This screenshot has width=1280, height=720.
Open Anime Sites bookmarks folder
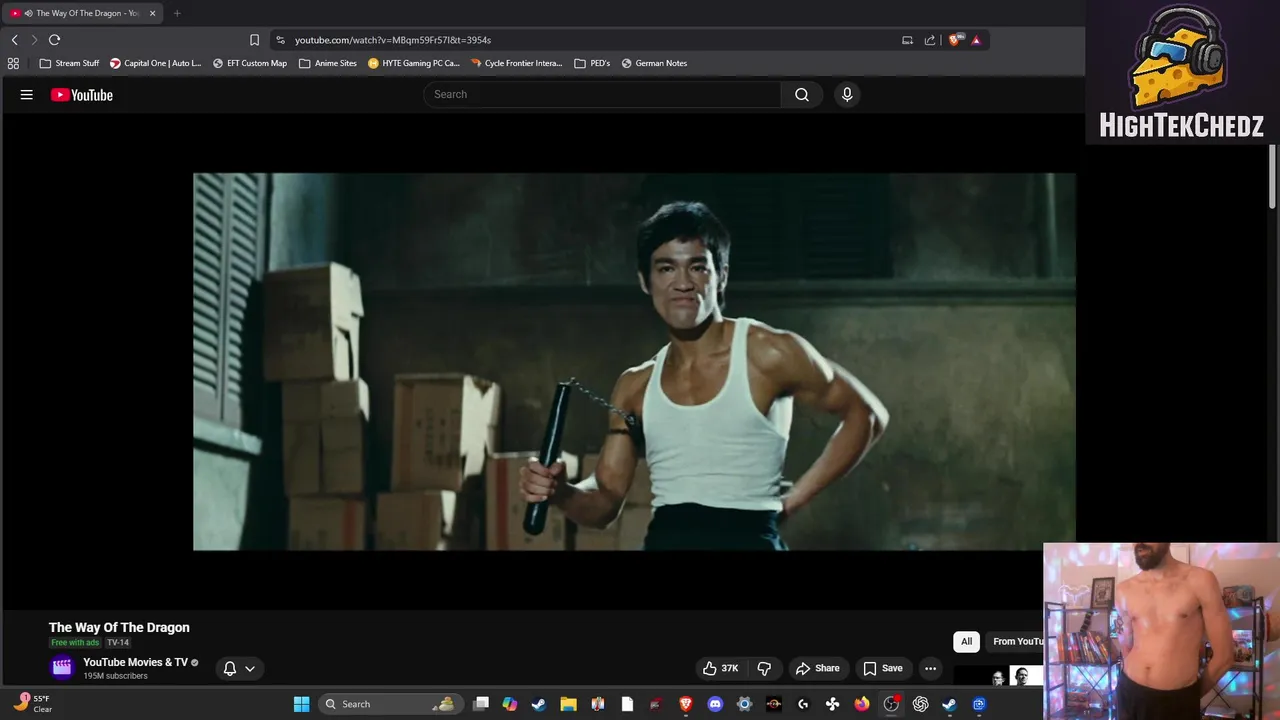click(x=327, y=63)
